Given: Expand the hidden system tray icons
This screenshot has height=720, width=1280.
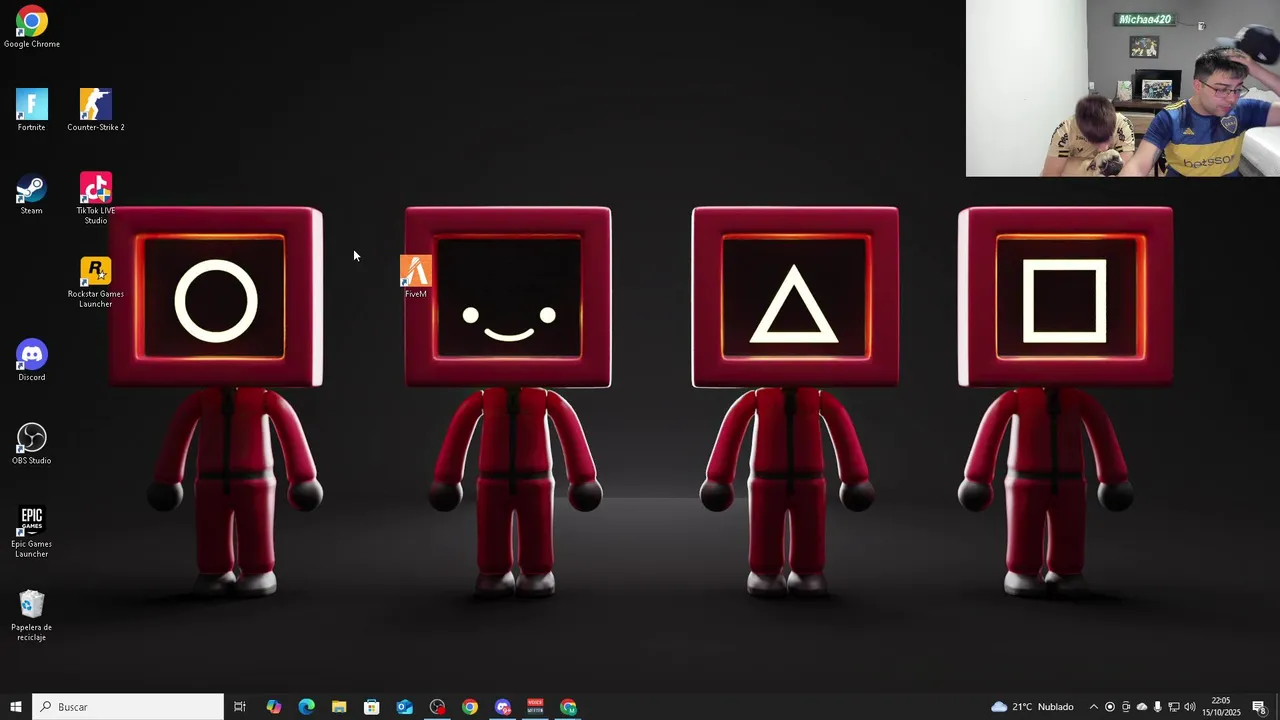Looking at the screenshot, I should click(1093, 707).
